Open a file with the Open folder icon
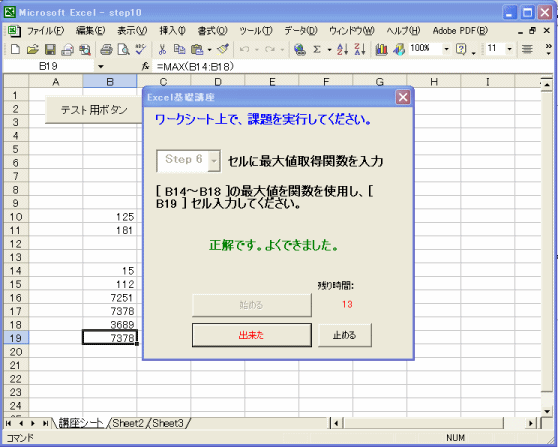 point(32,49)
